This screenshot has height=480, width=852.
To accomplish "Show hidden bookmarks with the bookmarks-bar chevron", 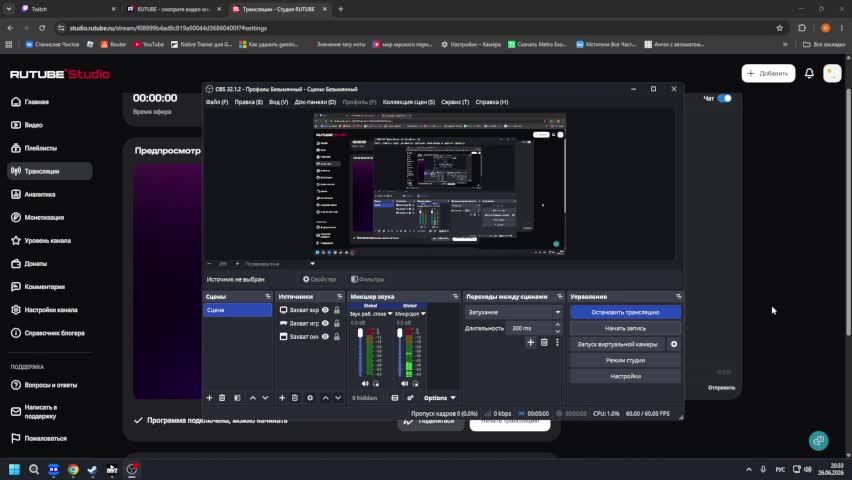I will 785,45.
